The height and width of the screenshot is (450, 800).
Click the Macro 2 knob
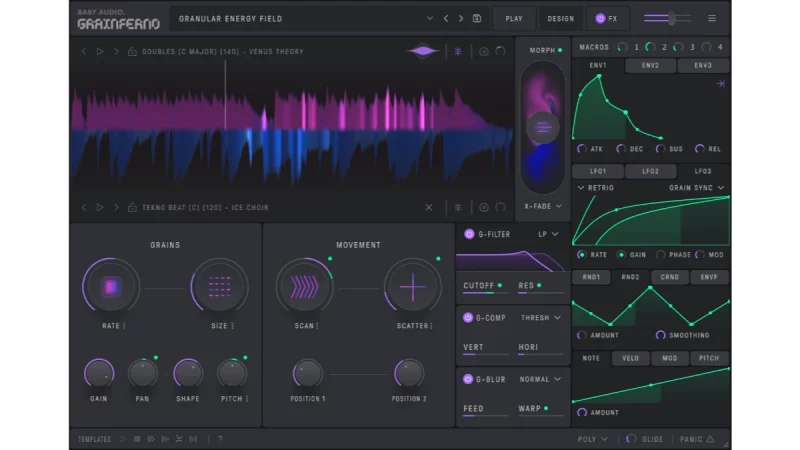(x=650, y=47)
